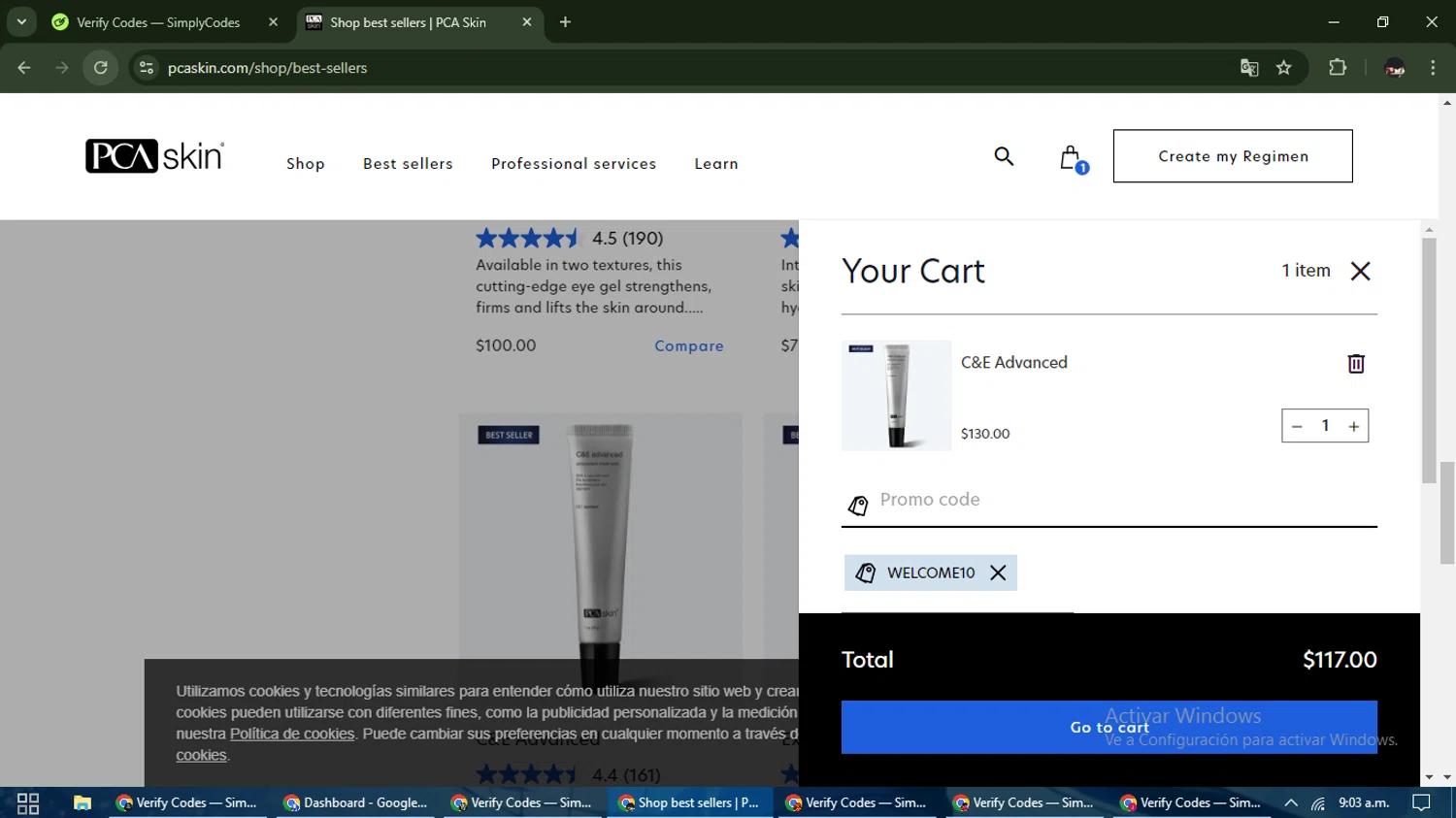
Task: Click Compare link under $100.00 product
Action: tap(689, 346)
